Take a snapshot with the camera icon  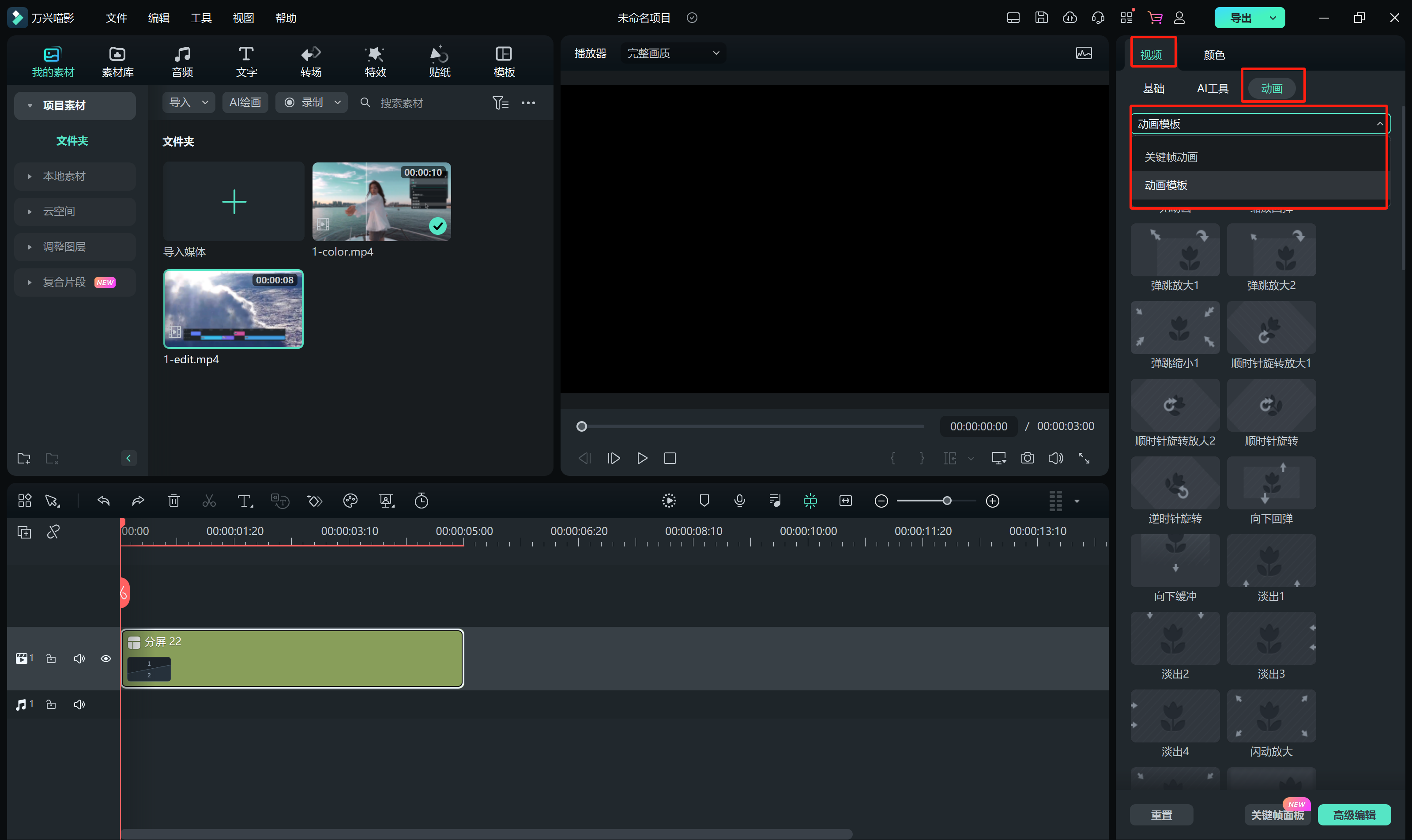coord(1027,458)
